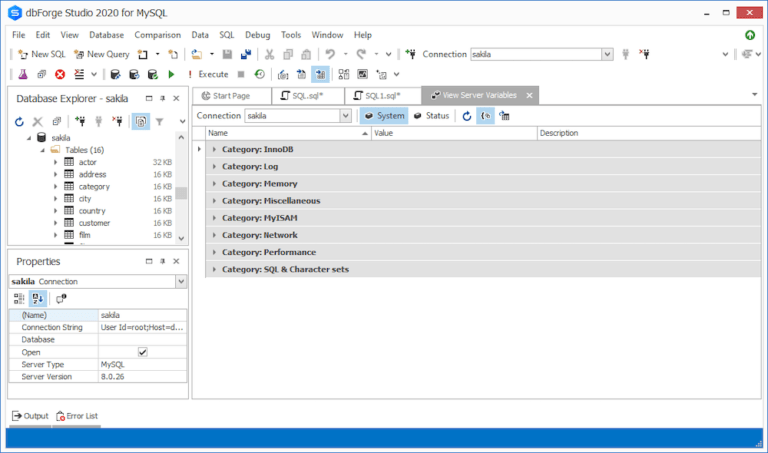The image size is (768, 453).
Task: Click the New Query button
Action: (x=101, y=54)
